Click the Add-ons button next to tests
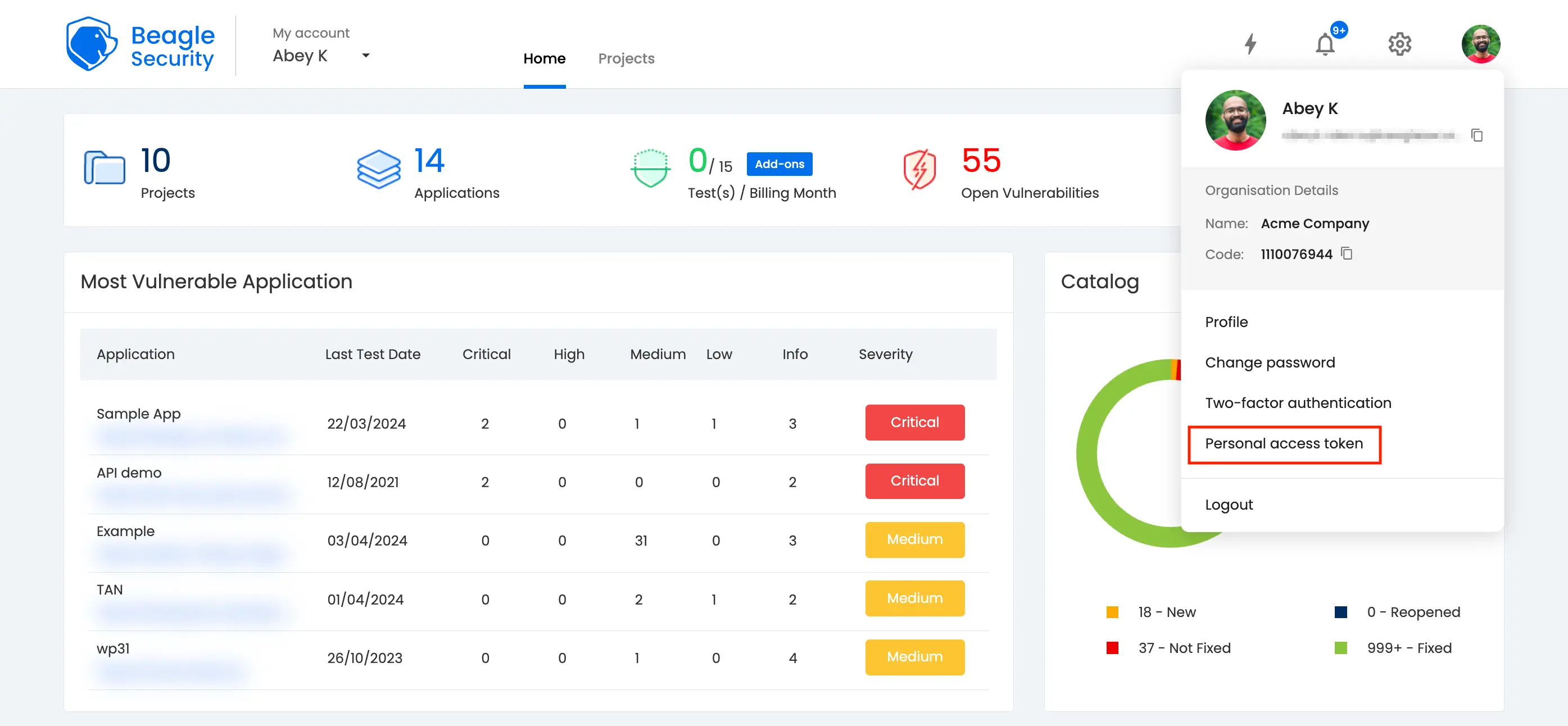1568x726 pixels. click(x=779, y=164)
